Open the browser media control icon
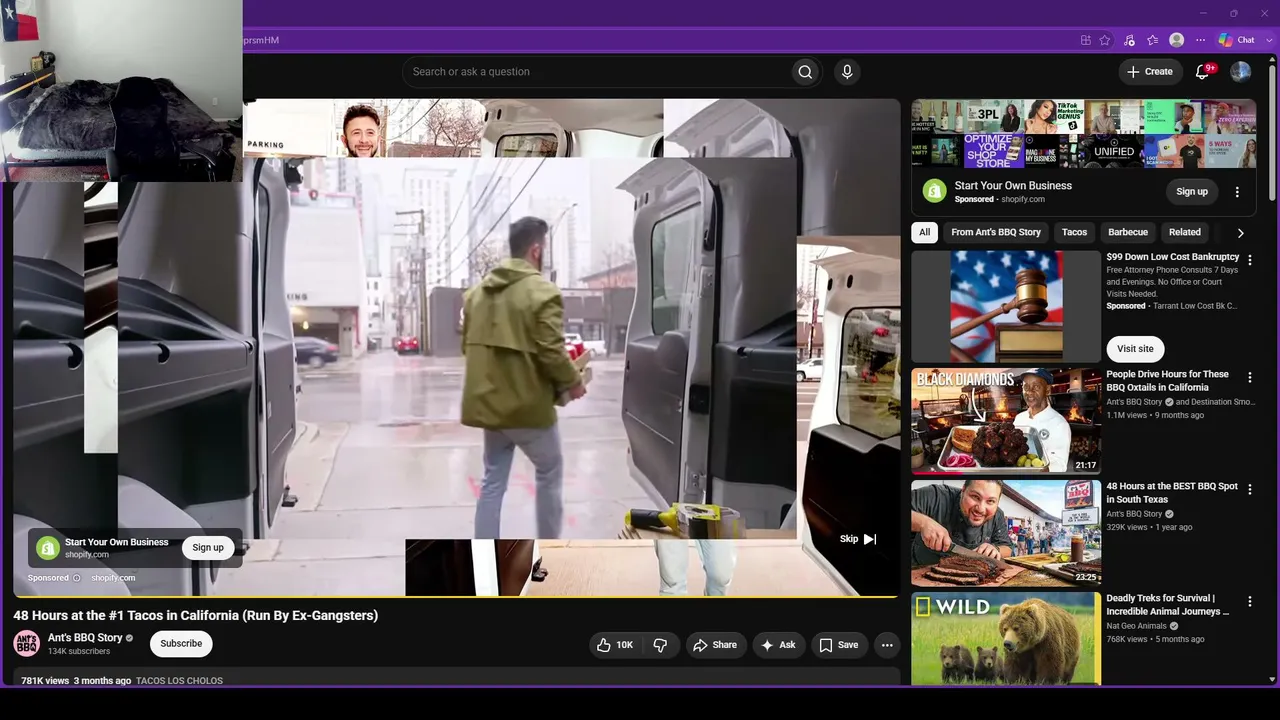Image resolution: width=1280 pixels, height=720 pixels. (x=1129, y=40)
